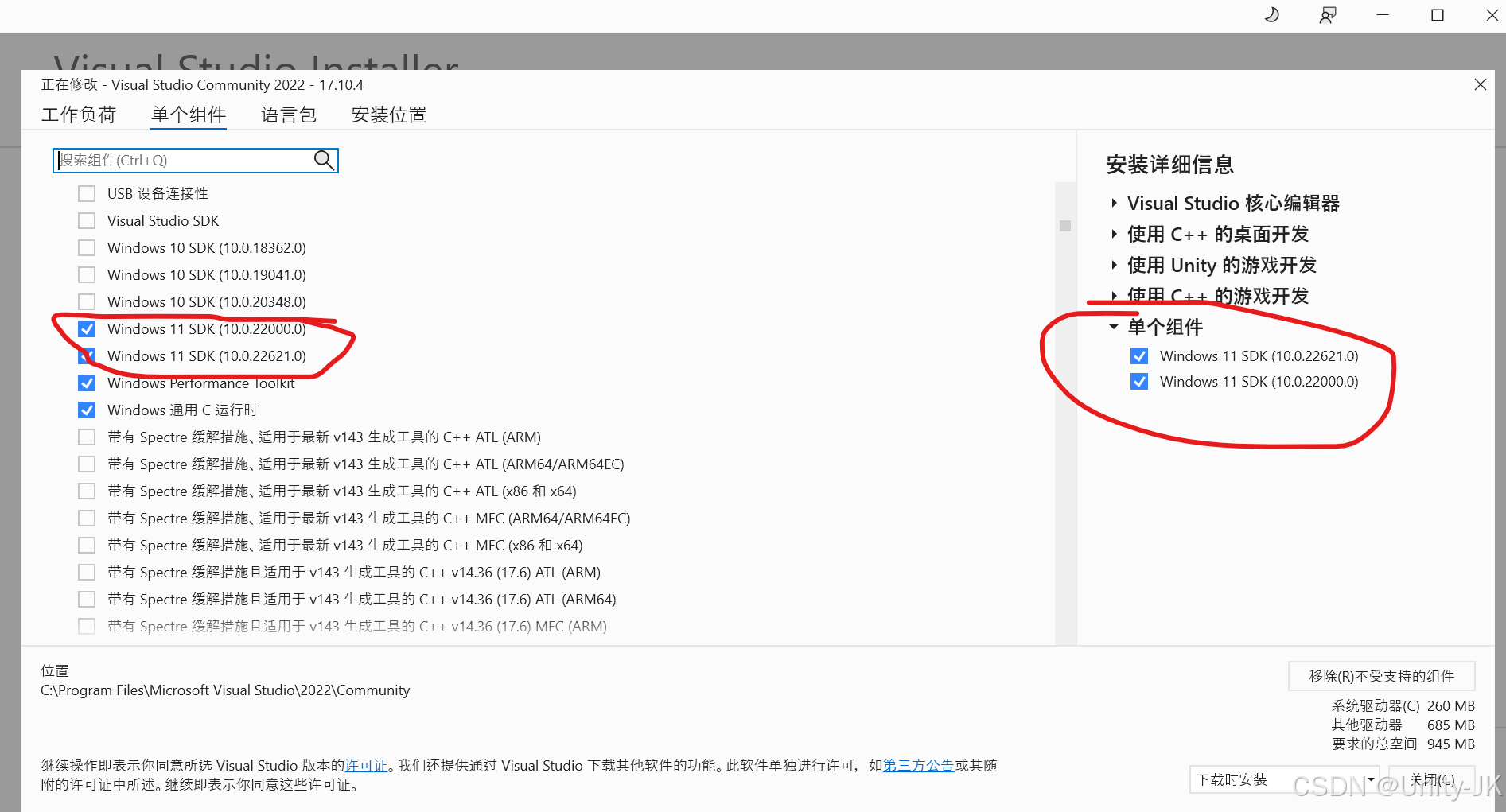Check Visual Studio SDK checkbox
The height and width of the screenshot is (812, 1506).
(87, 220)
